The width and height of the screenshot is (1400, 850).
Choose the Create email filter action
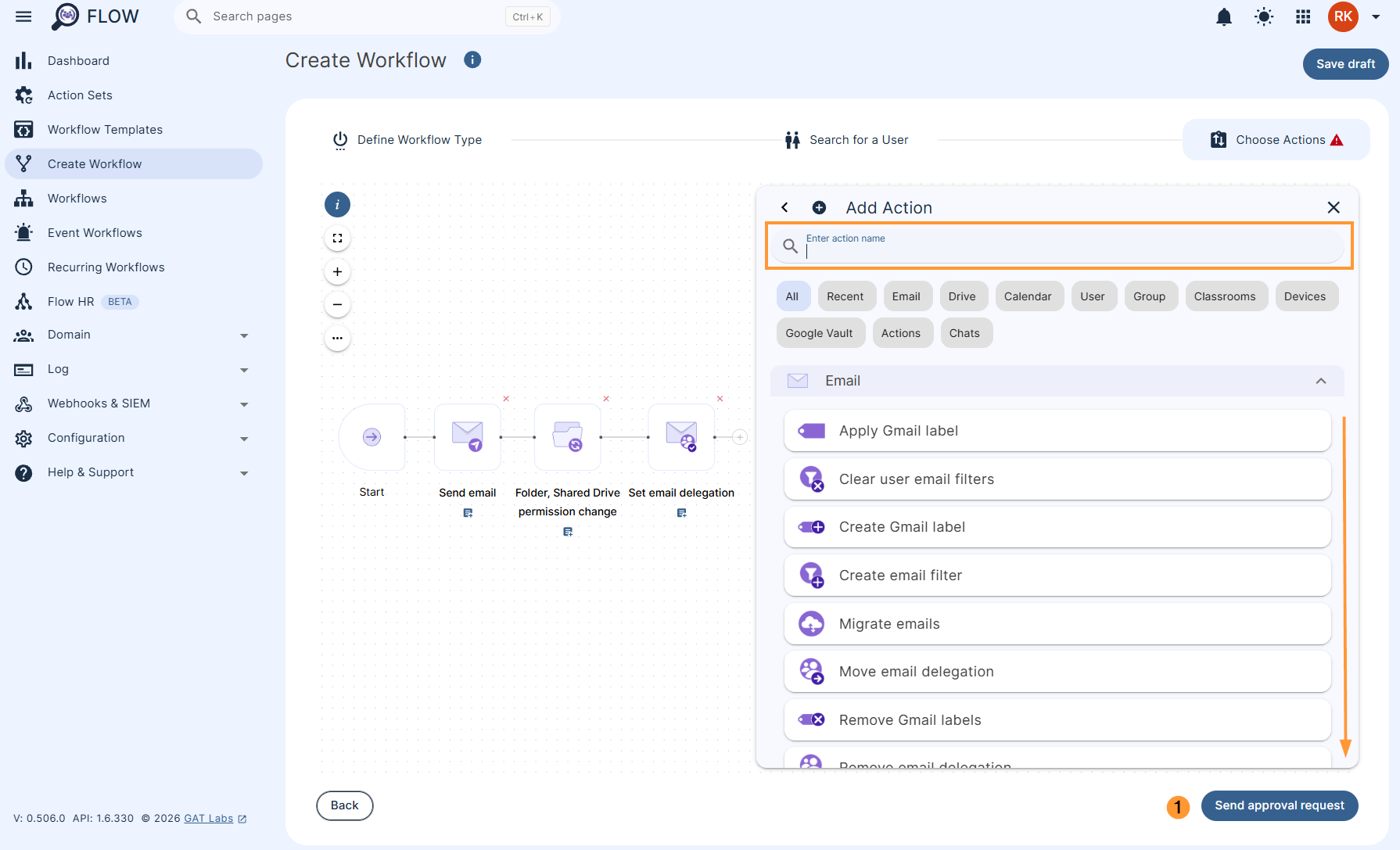pos(1057,576)
